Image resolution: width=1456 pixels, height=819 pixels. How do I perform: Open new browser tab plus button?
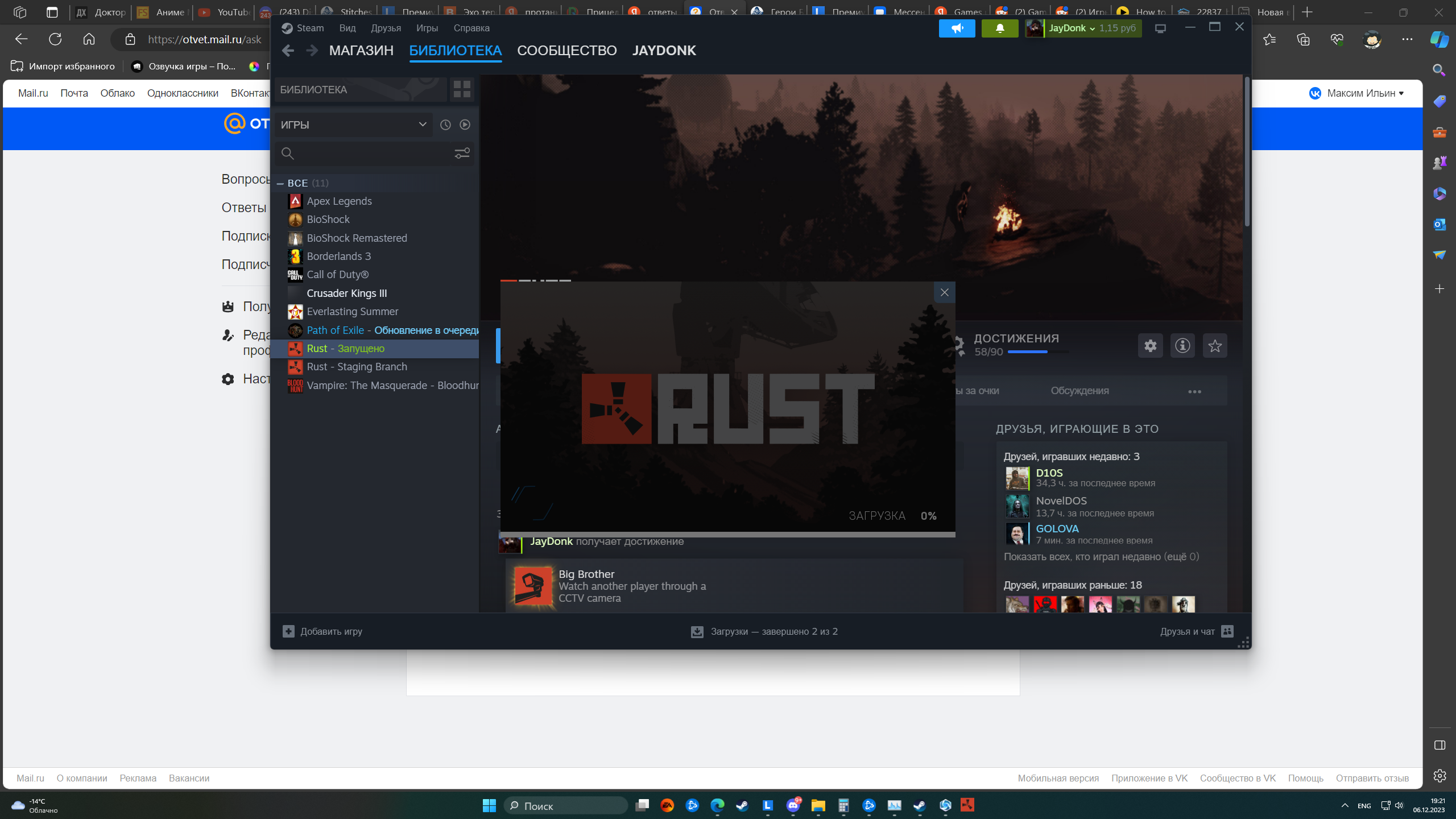[x=1308, y=12]
